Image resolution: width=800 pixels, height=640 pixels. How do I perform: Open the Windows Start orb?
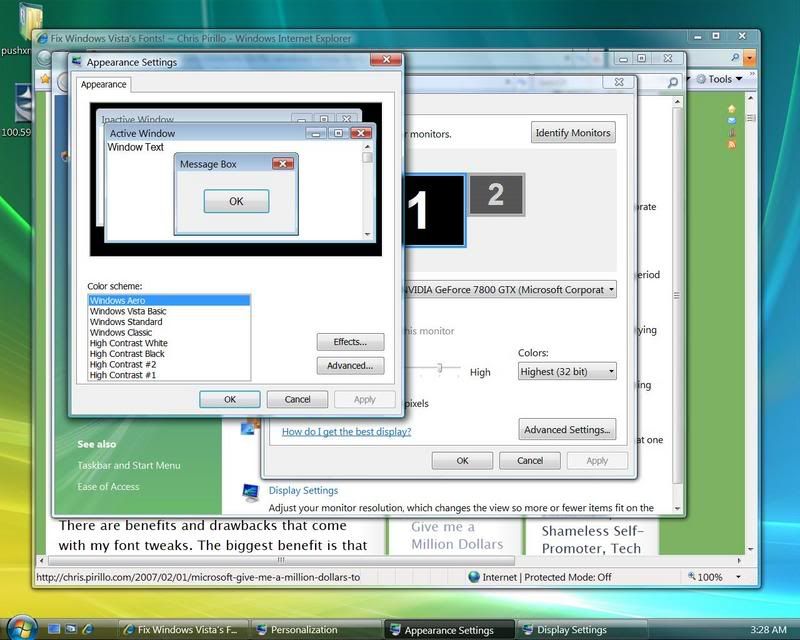[x=20, y=627]
